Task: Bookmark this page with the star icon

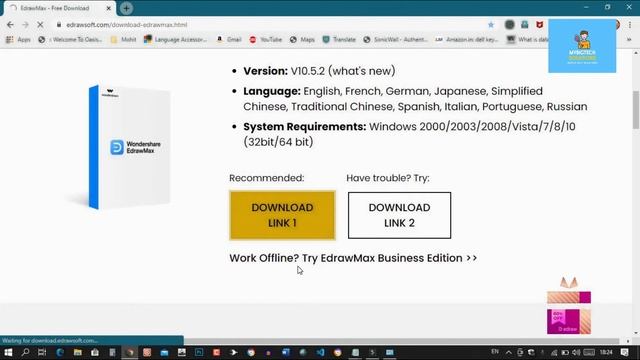Action: point(491,25)
